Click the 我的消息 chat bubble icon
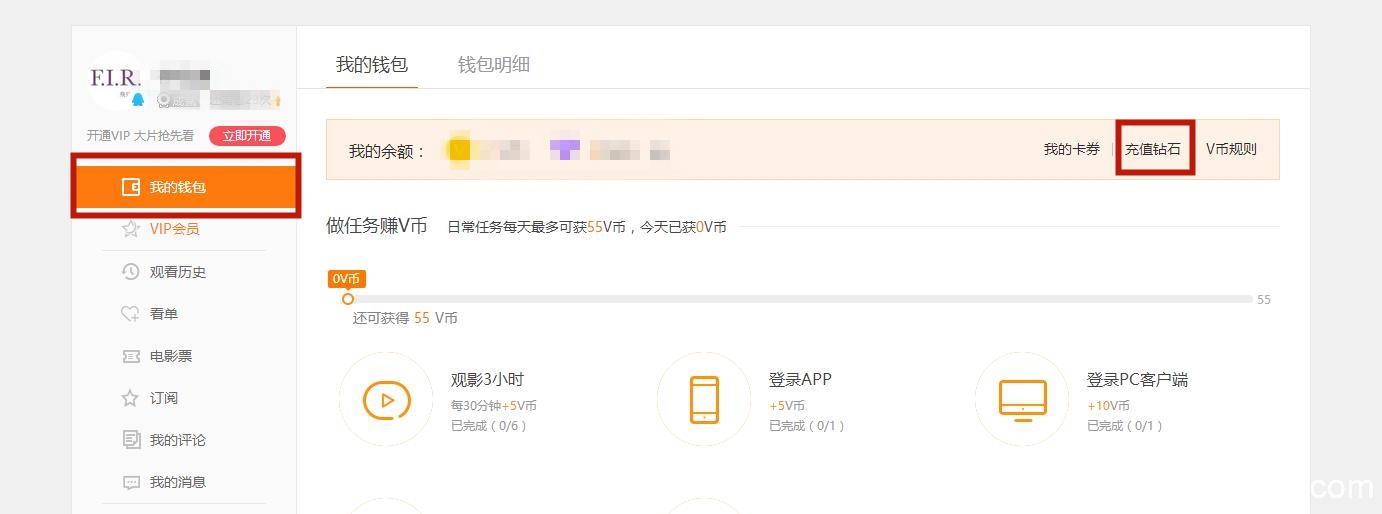Viewport: 1382px width, 514px height. point(130,482)
